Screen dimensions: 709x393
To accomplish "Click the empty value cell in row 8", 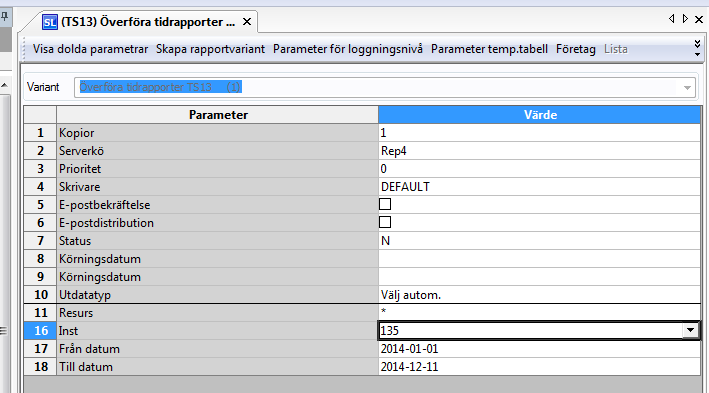I will tap(539, 259).
